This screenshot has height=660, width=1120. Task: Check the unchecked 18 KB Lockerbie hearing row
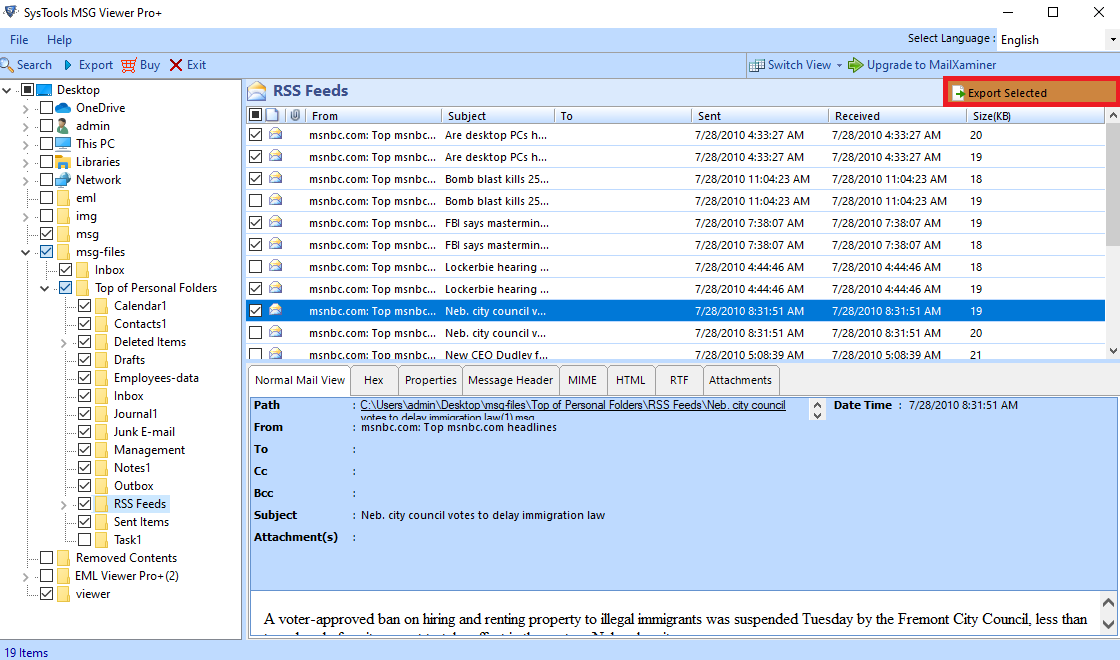pos(255,266)
